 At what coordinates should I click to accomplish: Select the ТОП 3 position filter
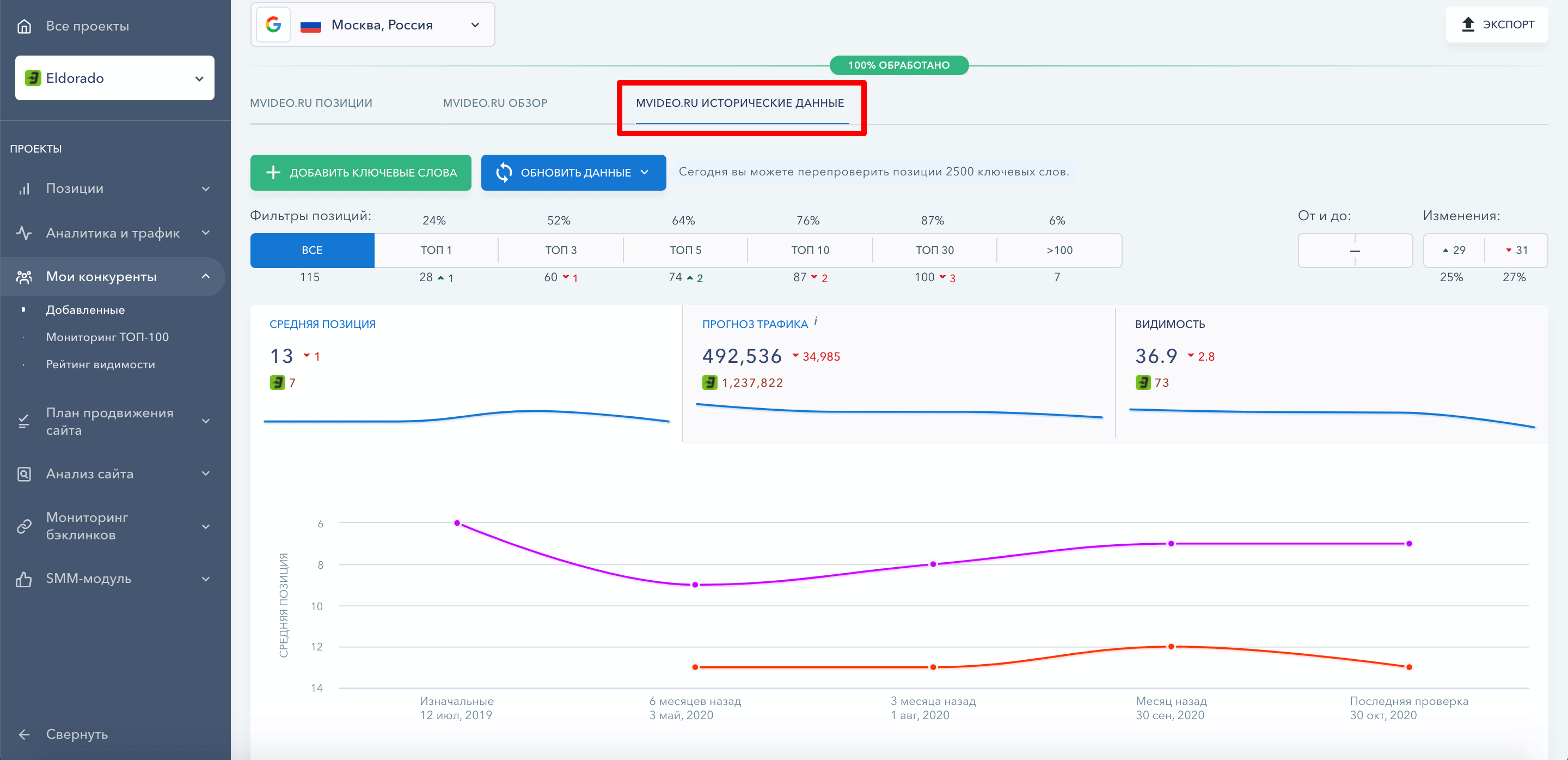coord(561,250)
